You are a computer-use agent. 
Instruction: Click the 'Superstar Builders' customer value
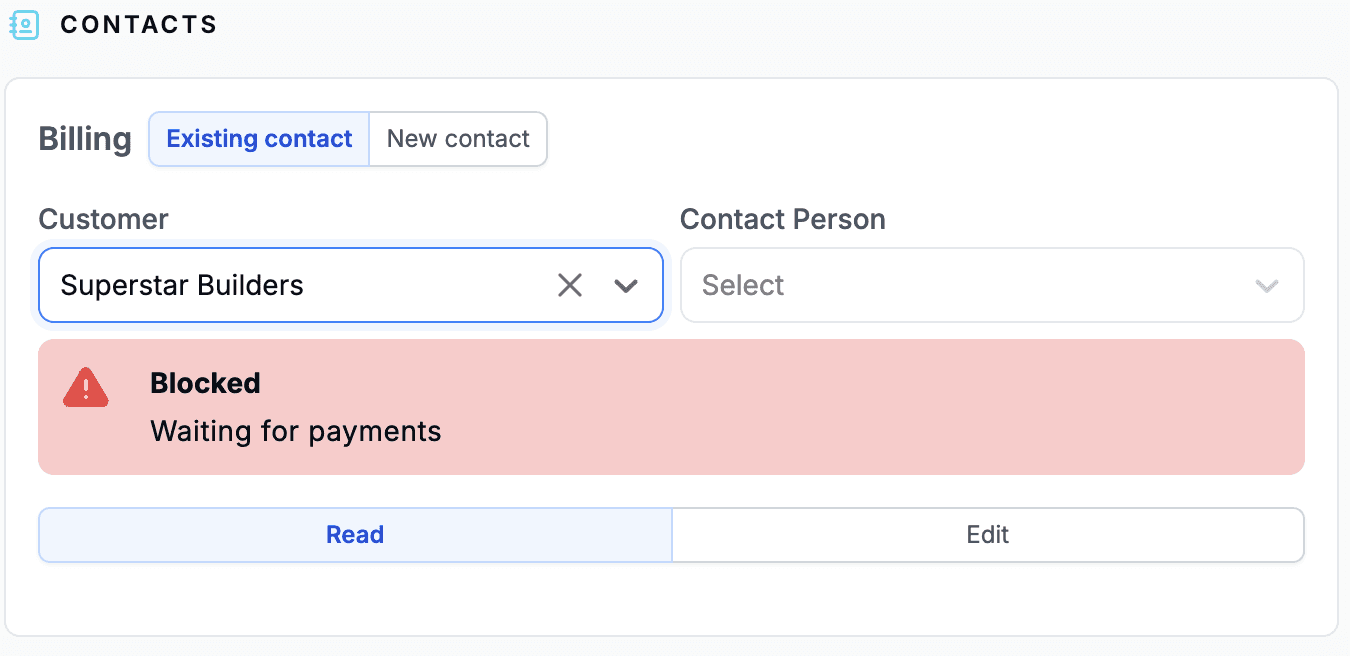[182, 286]
